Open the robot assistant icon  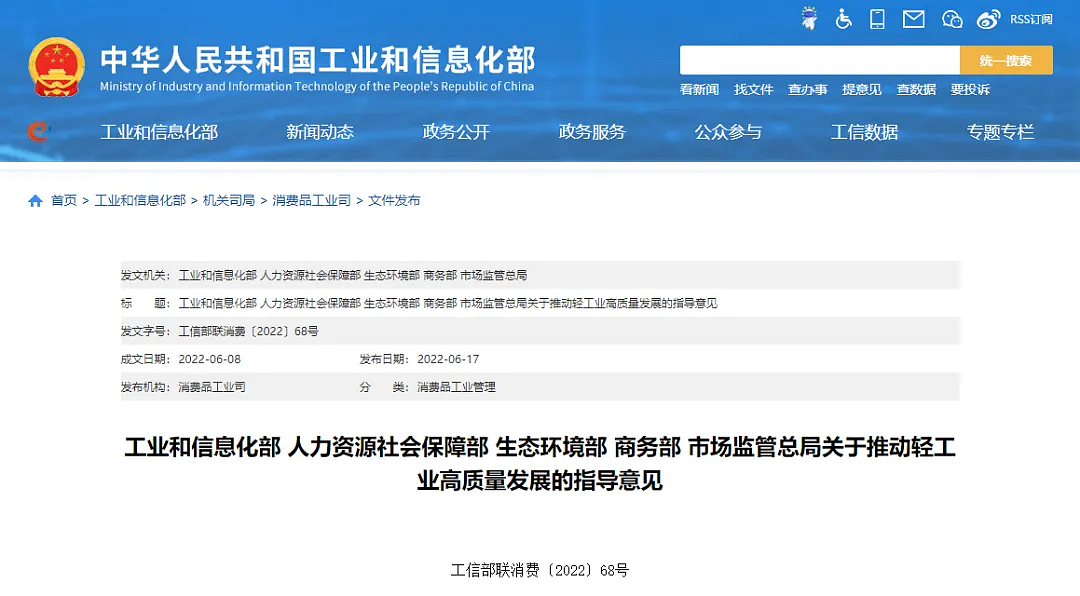point(809,19)
